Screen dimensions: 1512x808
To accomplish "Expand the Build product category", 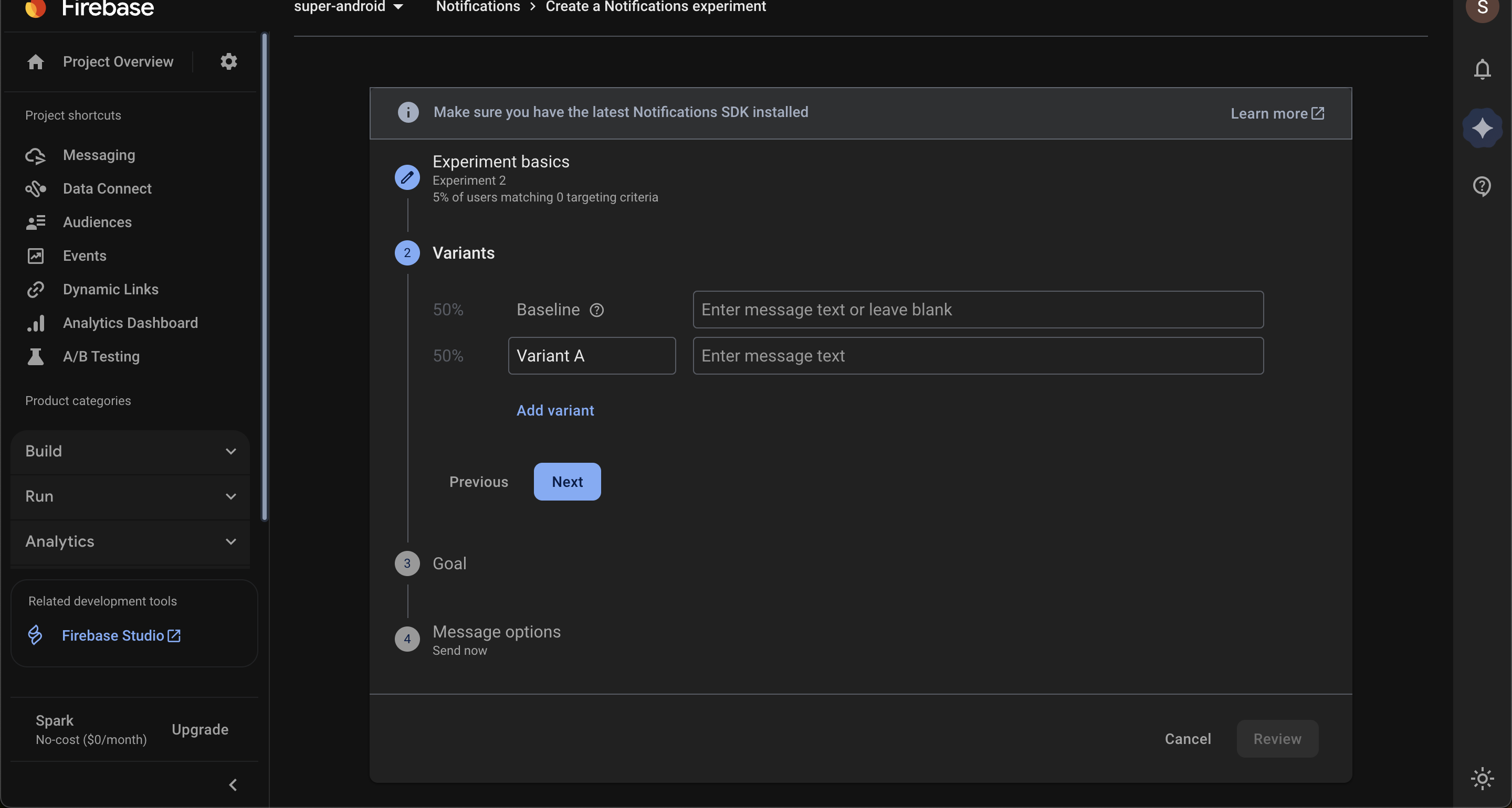I will pyautogui.click(x=130, y=451).
